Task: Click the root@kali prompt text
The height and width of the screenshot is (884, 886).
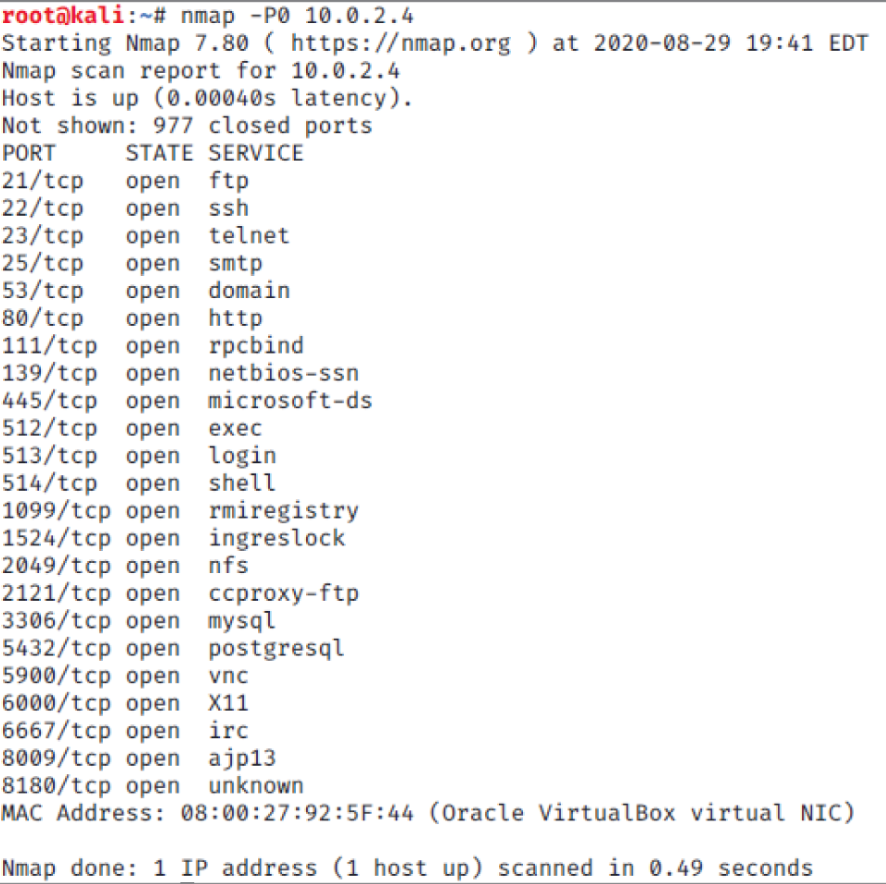Action: [x=64, y=15]
